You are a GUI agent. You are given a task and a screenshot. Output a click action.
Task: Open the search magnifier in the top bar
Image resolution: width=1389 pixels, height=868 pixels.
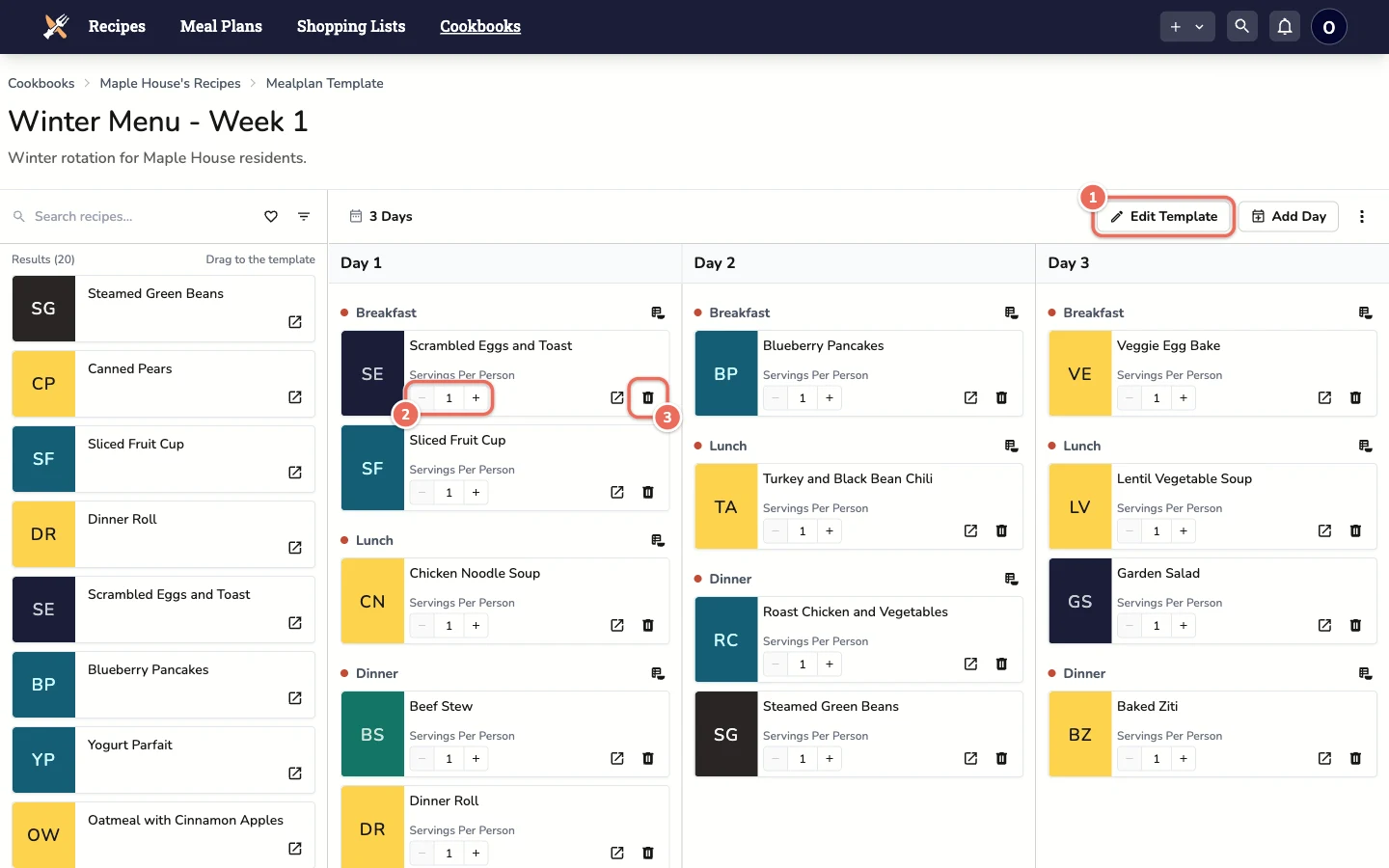(x=1242, y=26)
